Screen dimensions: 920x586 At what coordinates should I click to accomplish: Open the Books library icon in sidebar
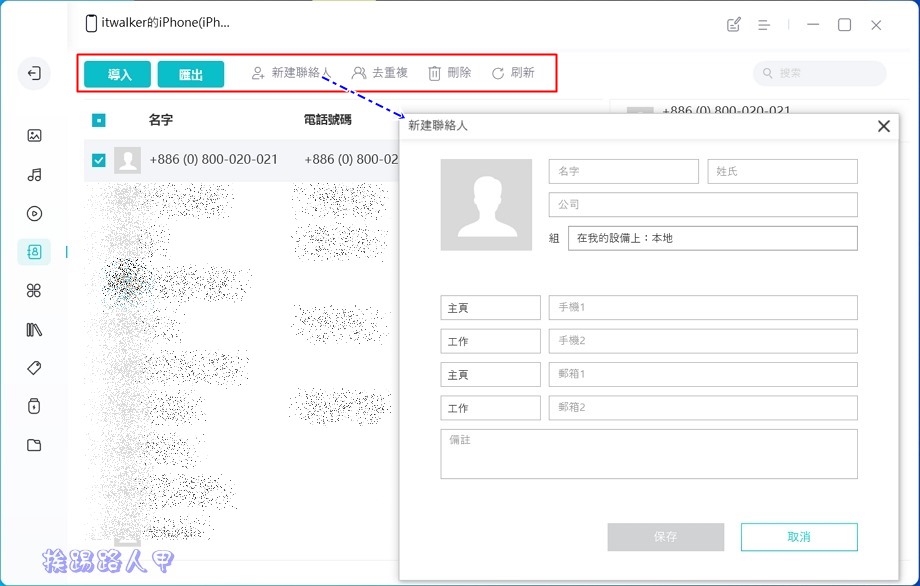[x=34, y=330]
